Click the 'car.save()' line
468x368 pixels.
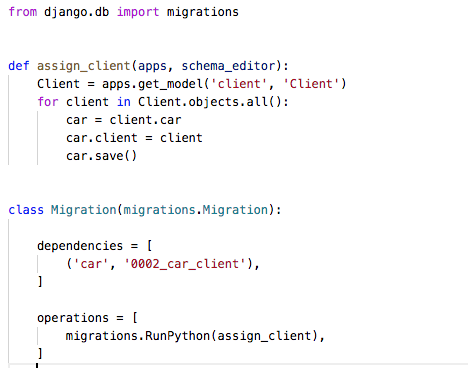click(101, 156)
